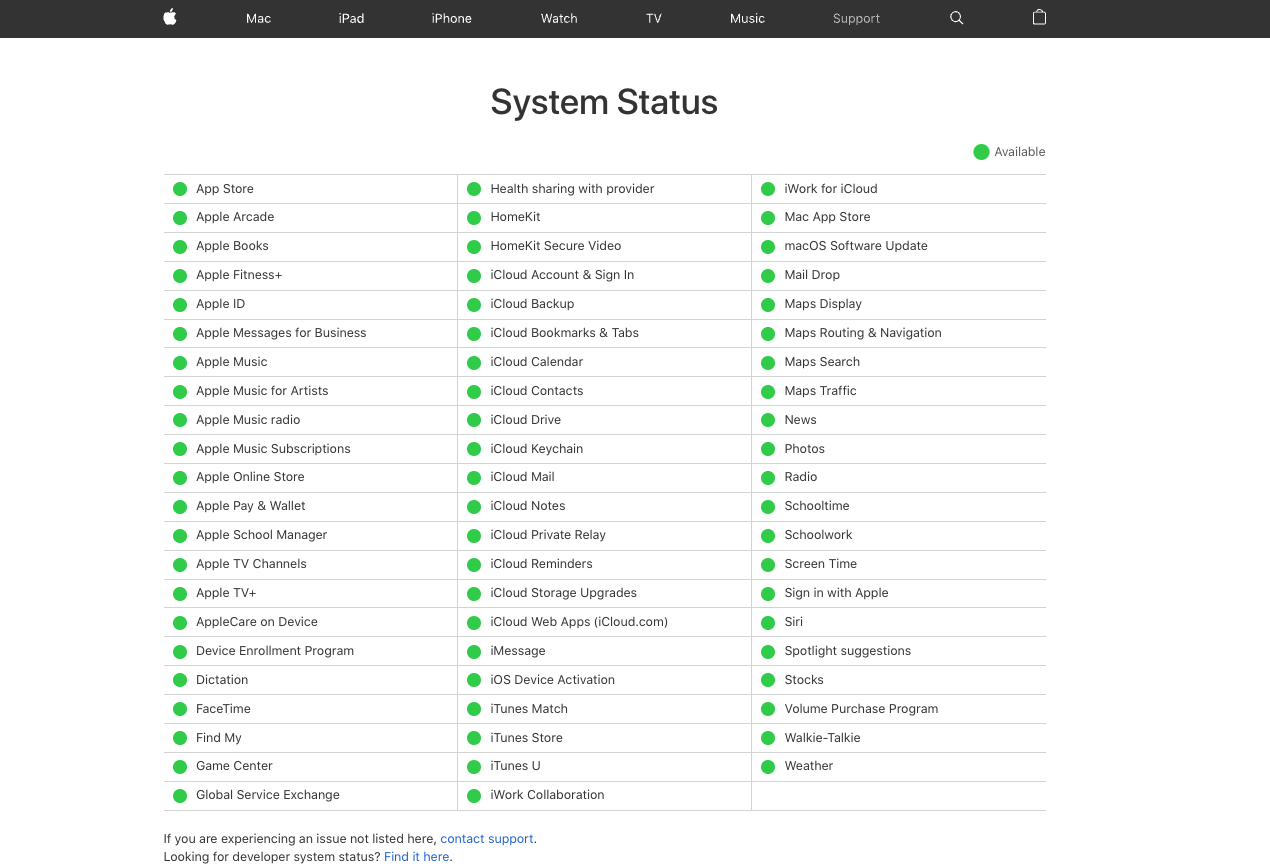
Task: Select the Screen Time entry
Action: pos(821,564)
